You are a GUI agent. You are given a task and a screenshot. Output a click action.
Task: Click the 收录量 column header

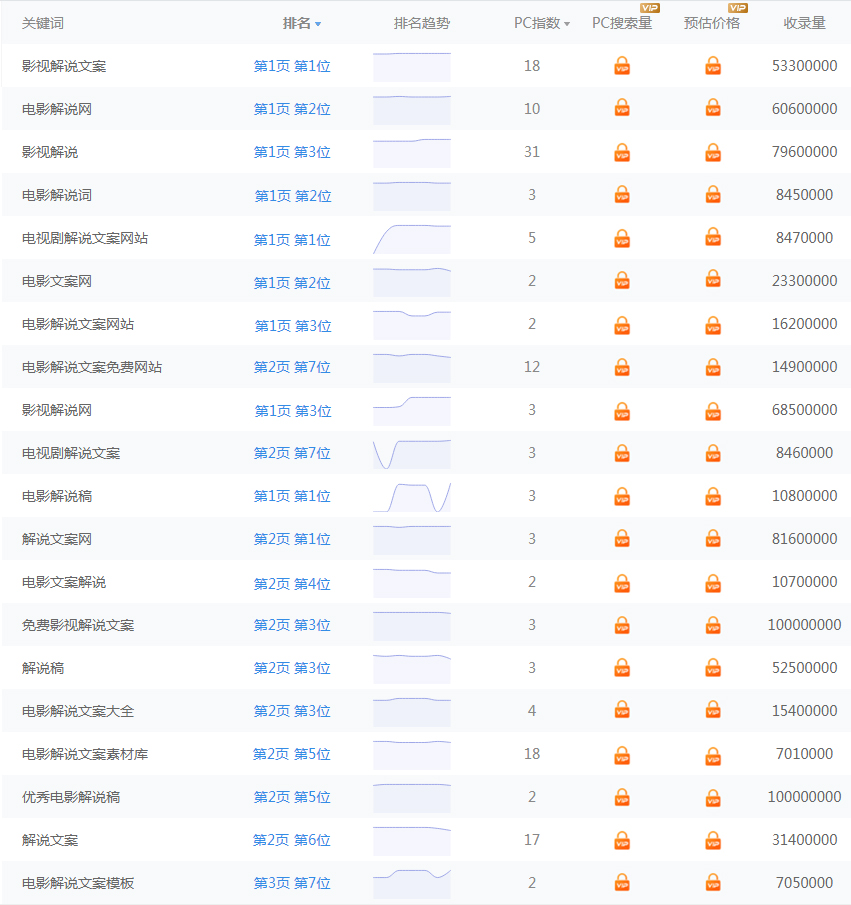(804, 23)
